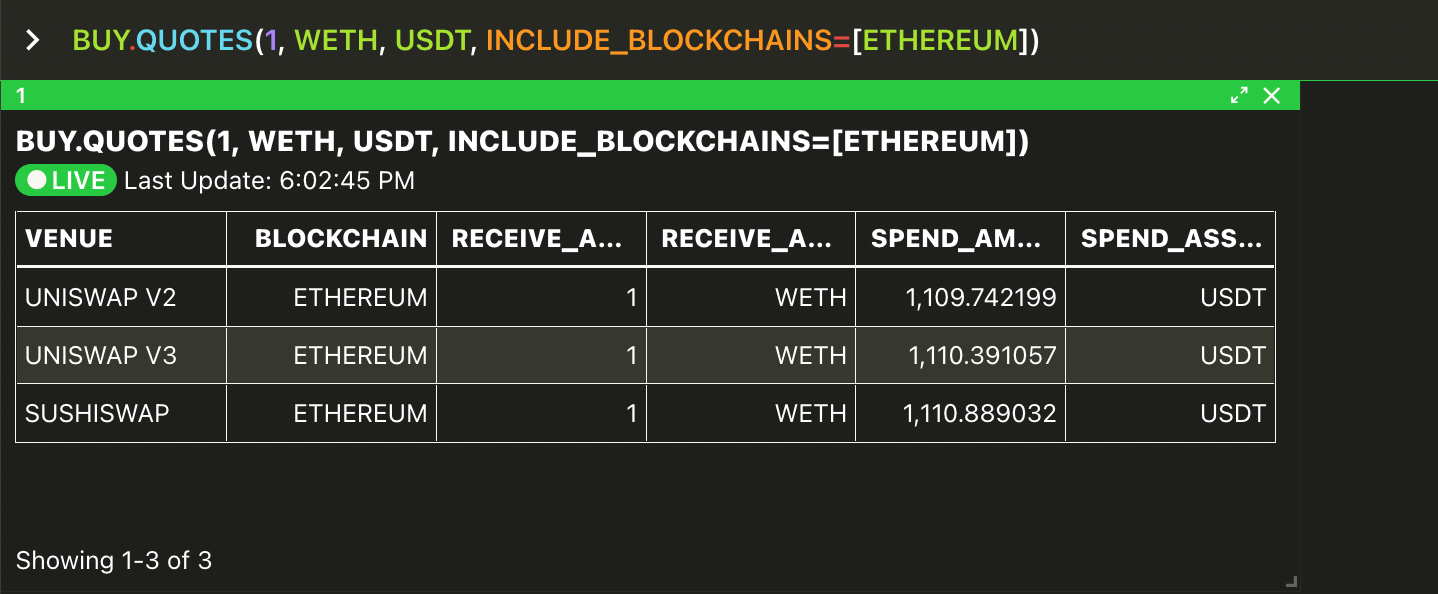Click the Showing 1-3 of 3 label

[x=114, y=560]
